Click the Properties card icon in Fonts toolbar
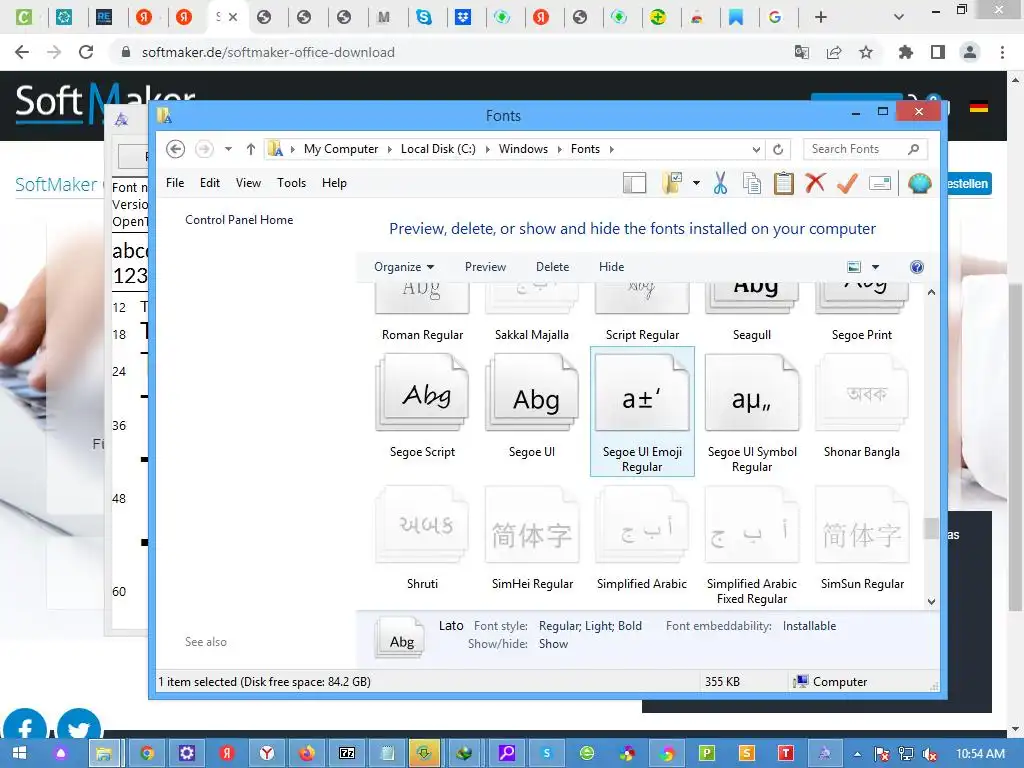This screenshot has width=1024, height=768. coord(880,184)
